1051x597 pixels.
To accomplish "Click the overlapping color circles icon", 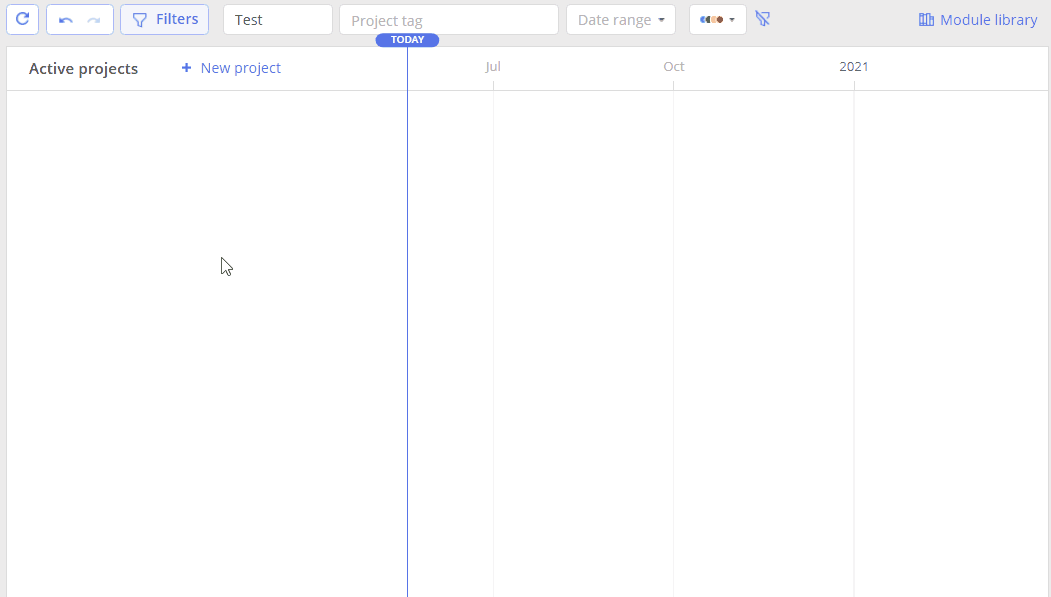I will tap(711, 19).
